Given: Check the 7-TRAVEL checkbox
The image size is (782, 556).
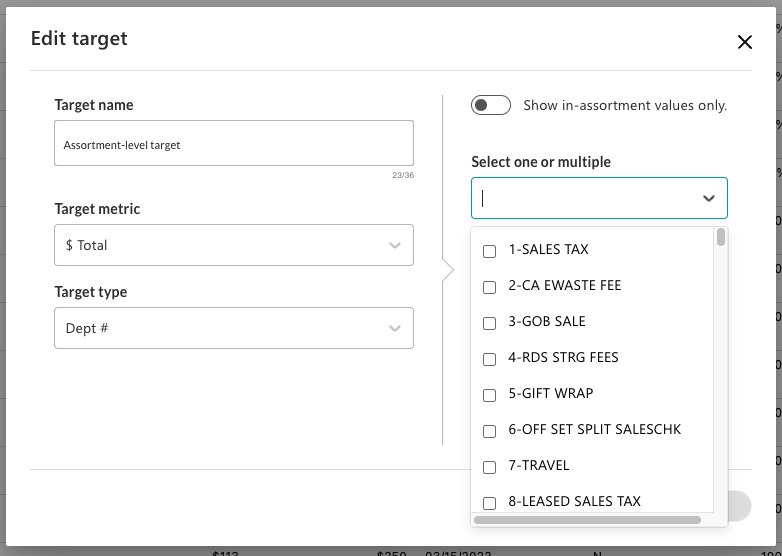Looking at the screenshot, I should [490, 467].
